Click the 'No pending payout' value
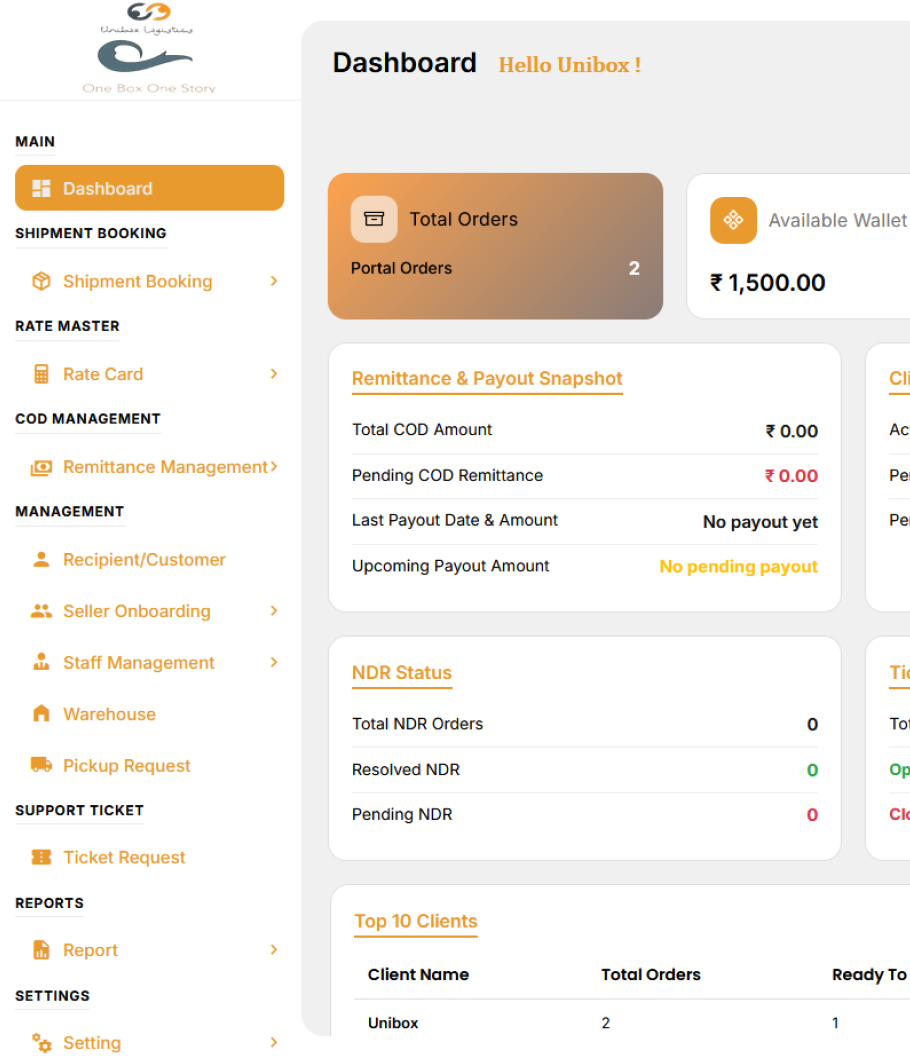 pyautogui.click(x=739, y=567)
